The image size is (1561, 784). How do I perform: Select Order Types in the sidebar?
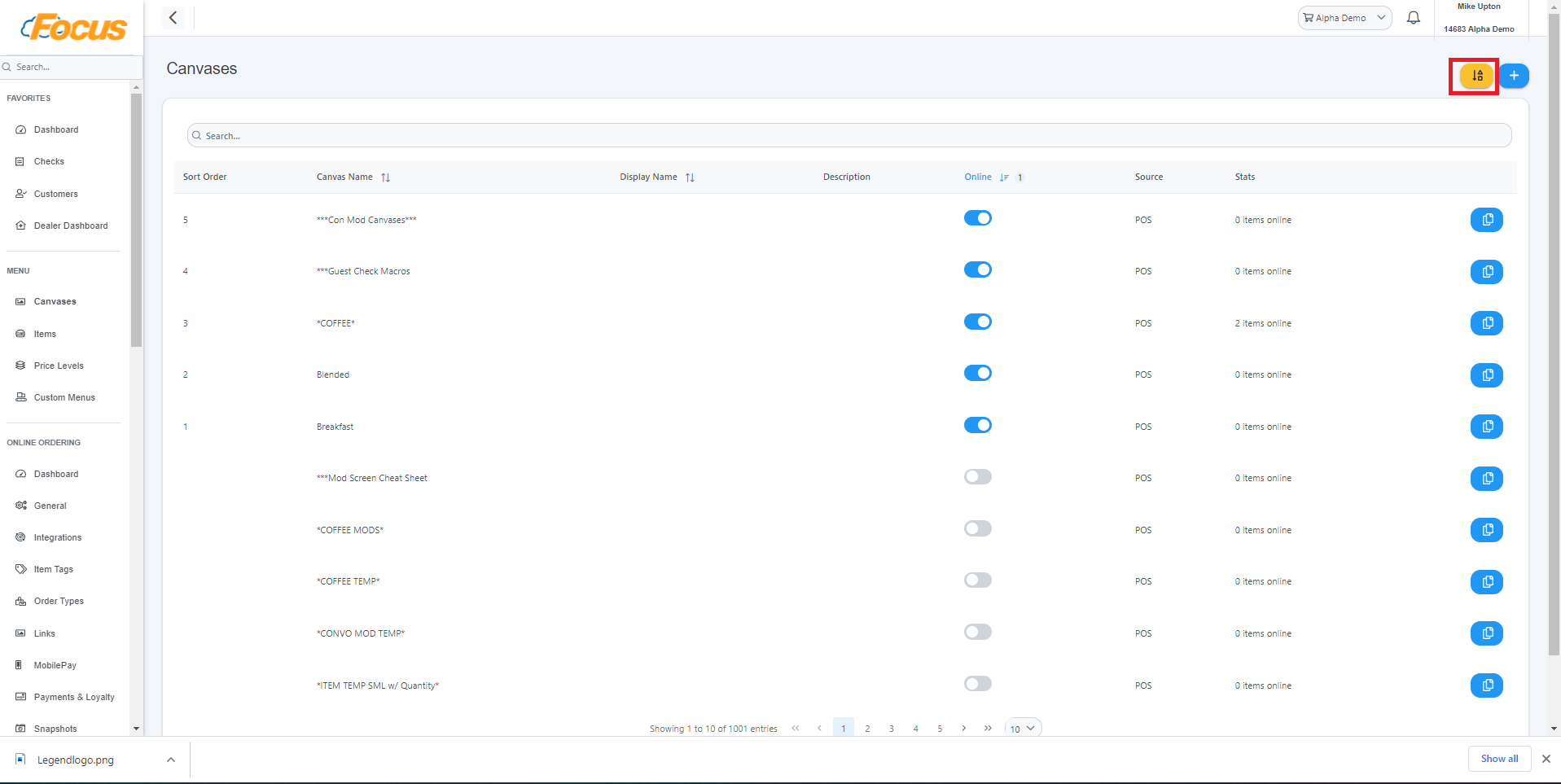[59, 601]
